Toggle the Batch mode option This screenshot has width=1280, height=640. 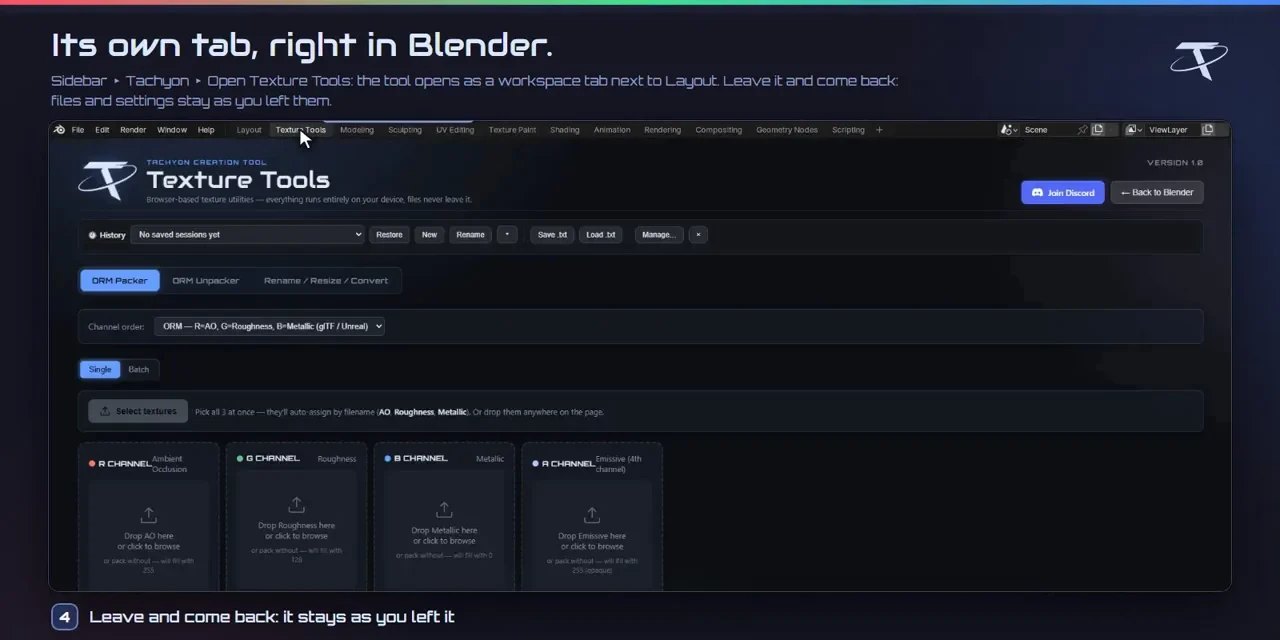tap(139, 370)
